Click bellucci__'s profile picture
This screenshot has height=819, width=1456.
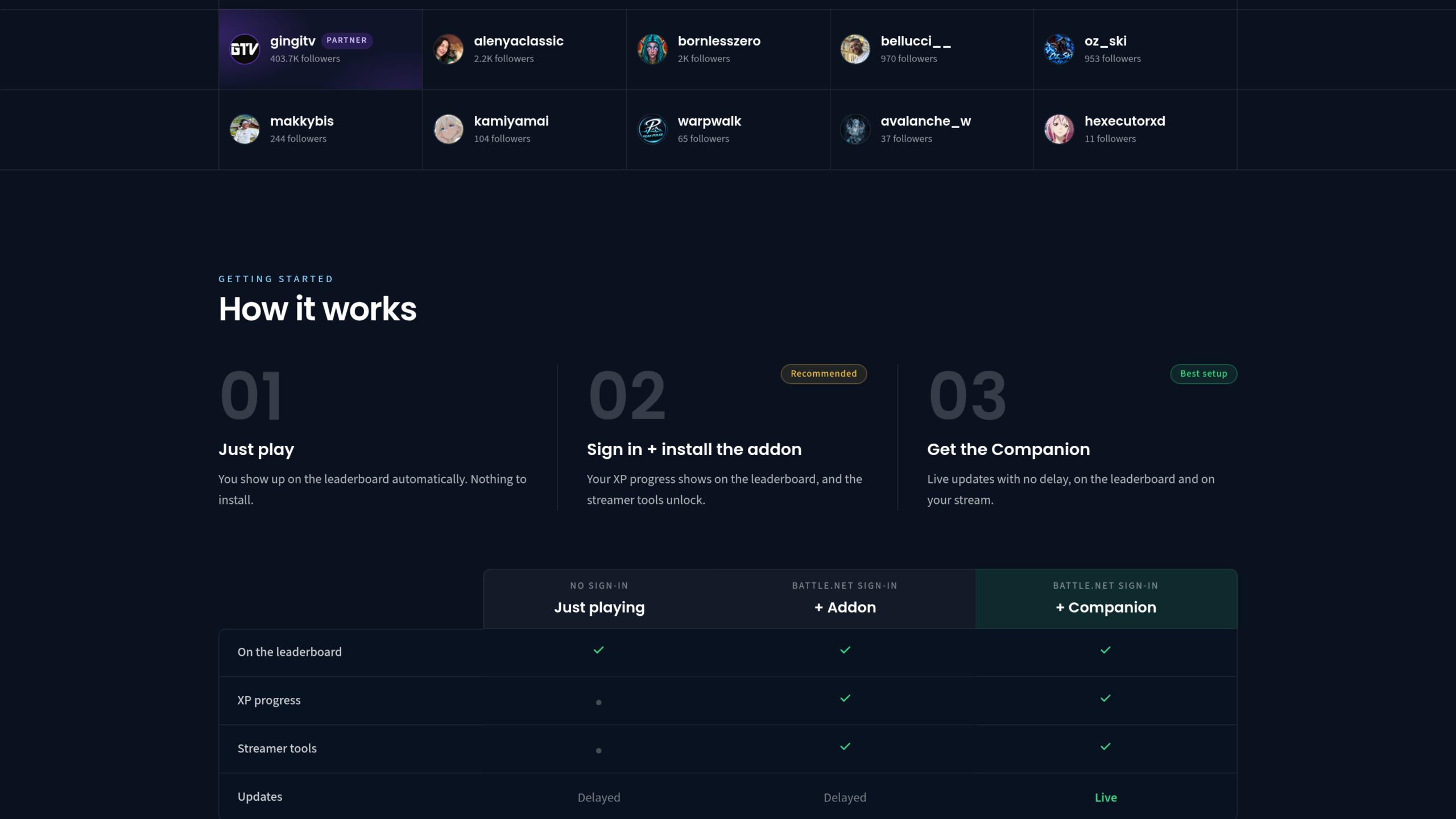tap(855, 49)
